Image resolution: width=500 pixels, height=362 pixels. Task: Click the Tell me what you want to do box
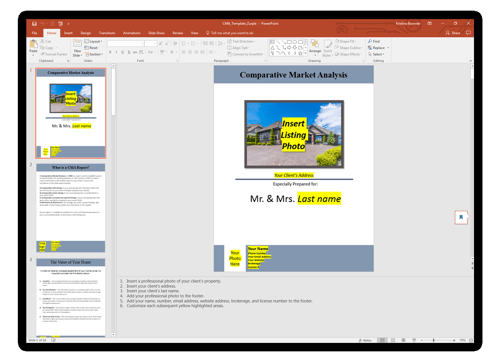230,33
